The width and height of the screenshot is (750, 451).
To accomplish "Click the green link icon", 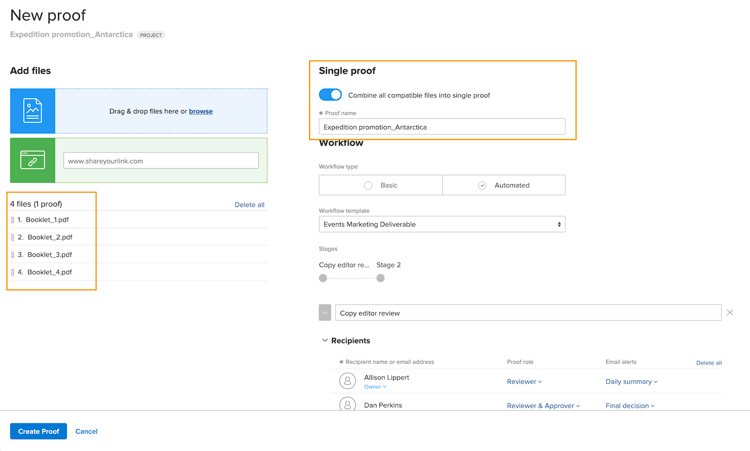I will click(x=32, y=160).
